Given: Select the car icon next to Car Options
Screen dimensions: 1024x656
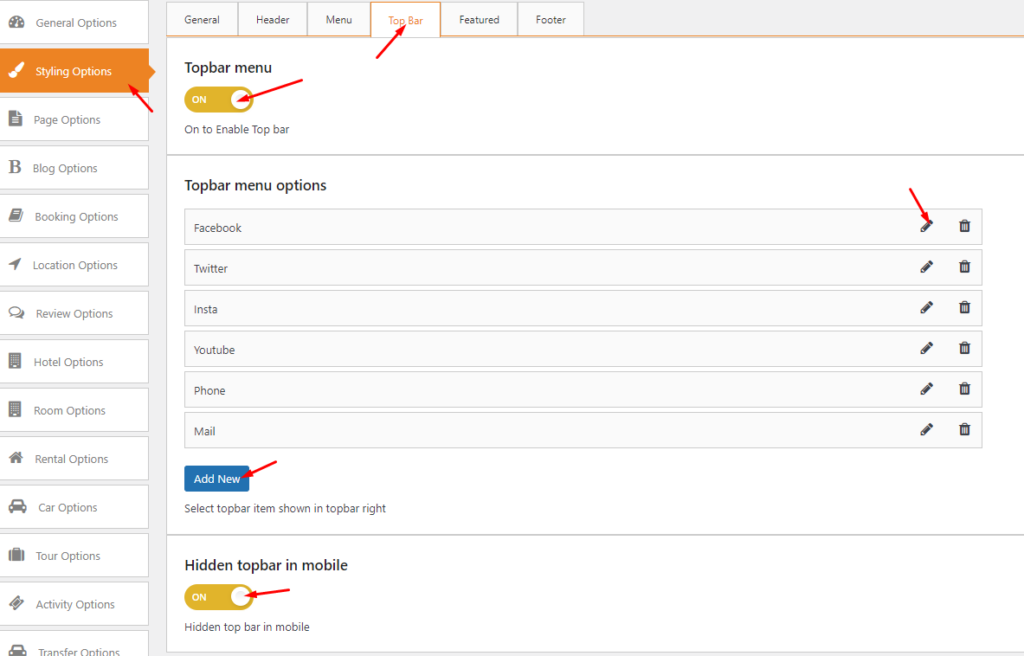Looking at the screenshot, I should [x=19, y=506].
